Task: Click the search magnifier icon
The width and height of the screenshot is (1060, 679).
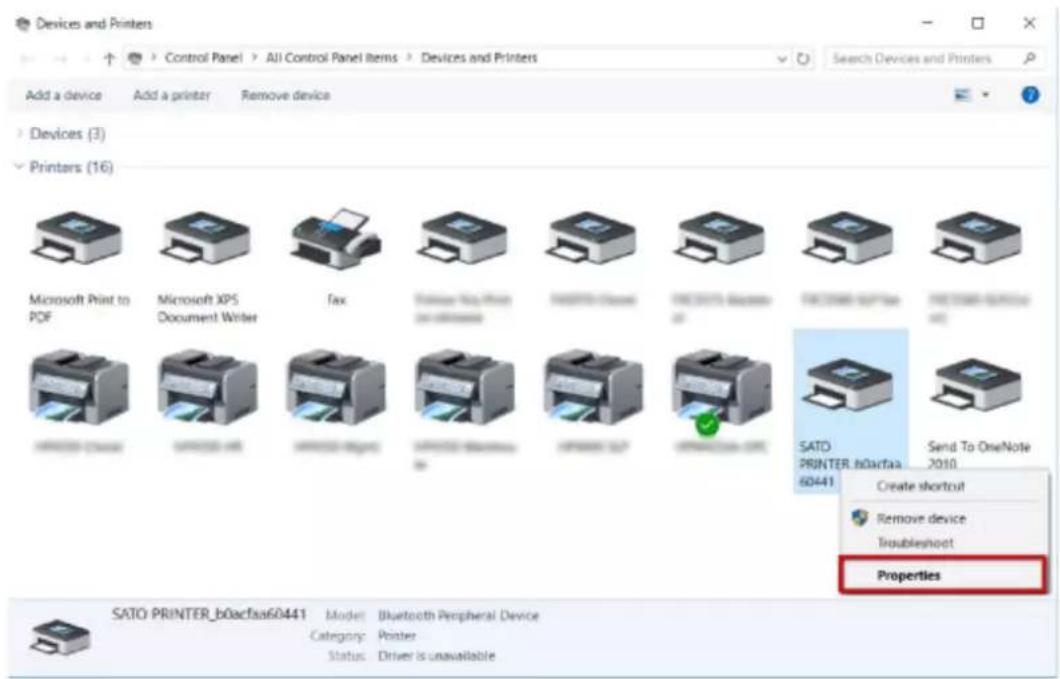Action: [1030, 59]
